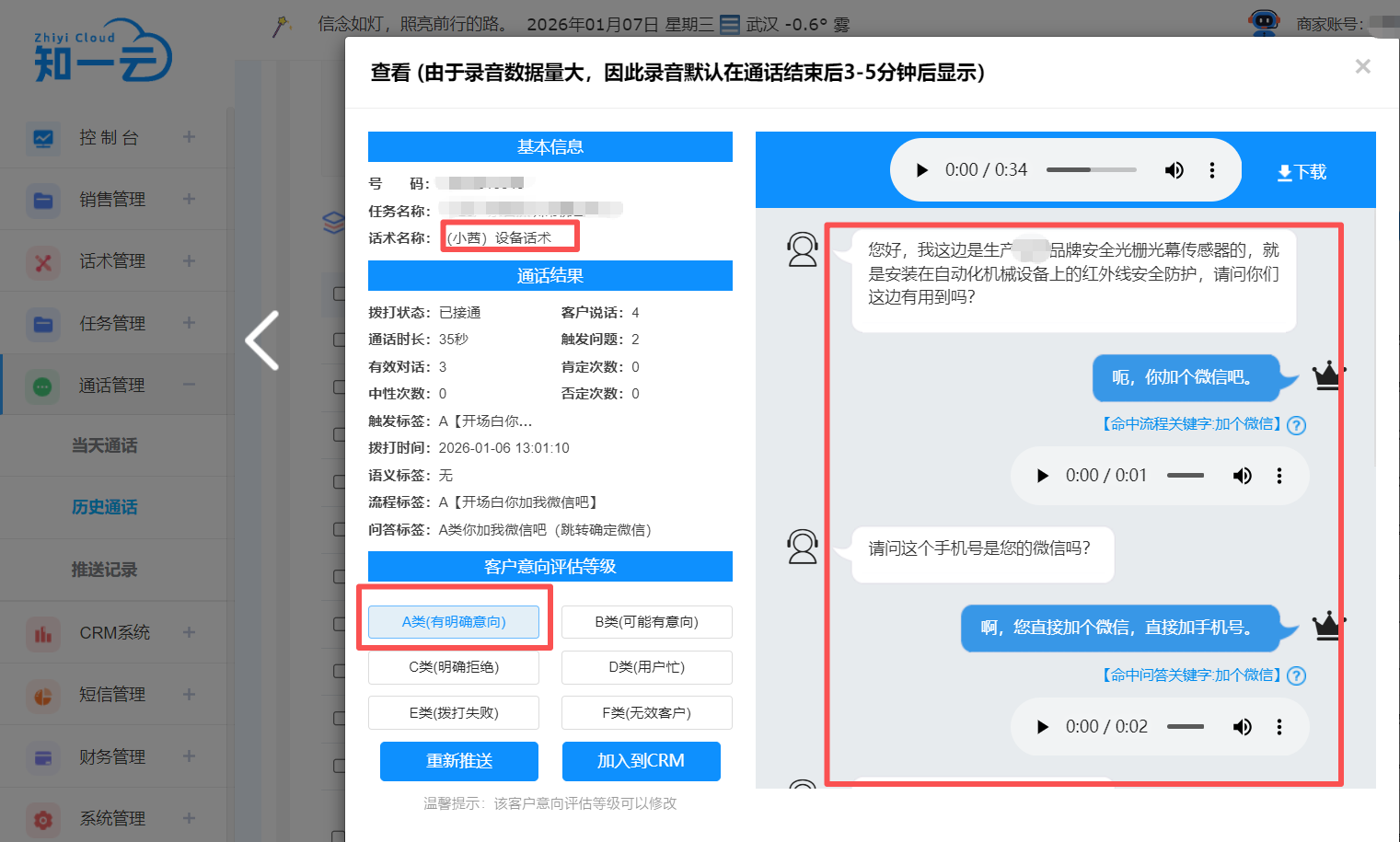1400x842 pixels.
Task: Choose F类(无效客户) intent level
Action: (646, 713)
